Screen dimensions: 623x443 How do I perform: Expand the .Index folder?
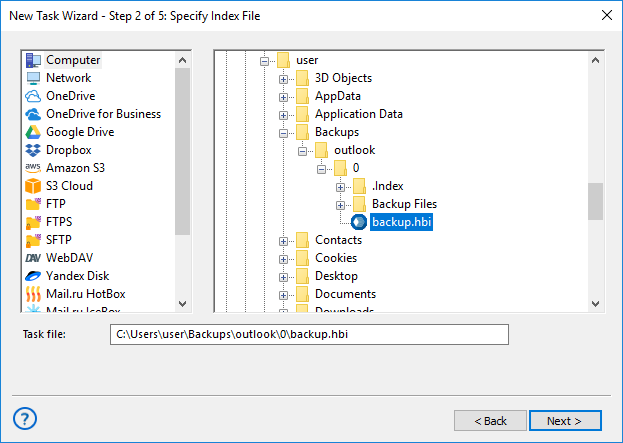(x=341, y=187)
